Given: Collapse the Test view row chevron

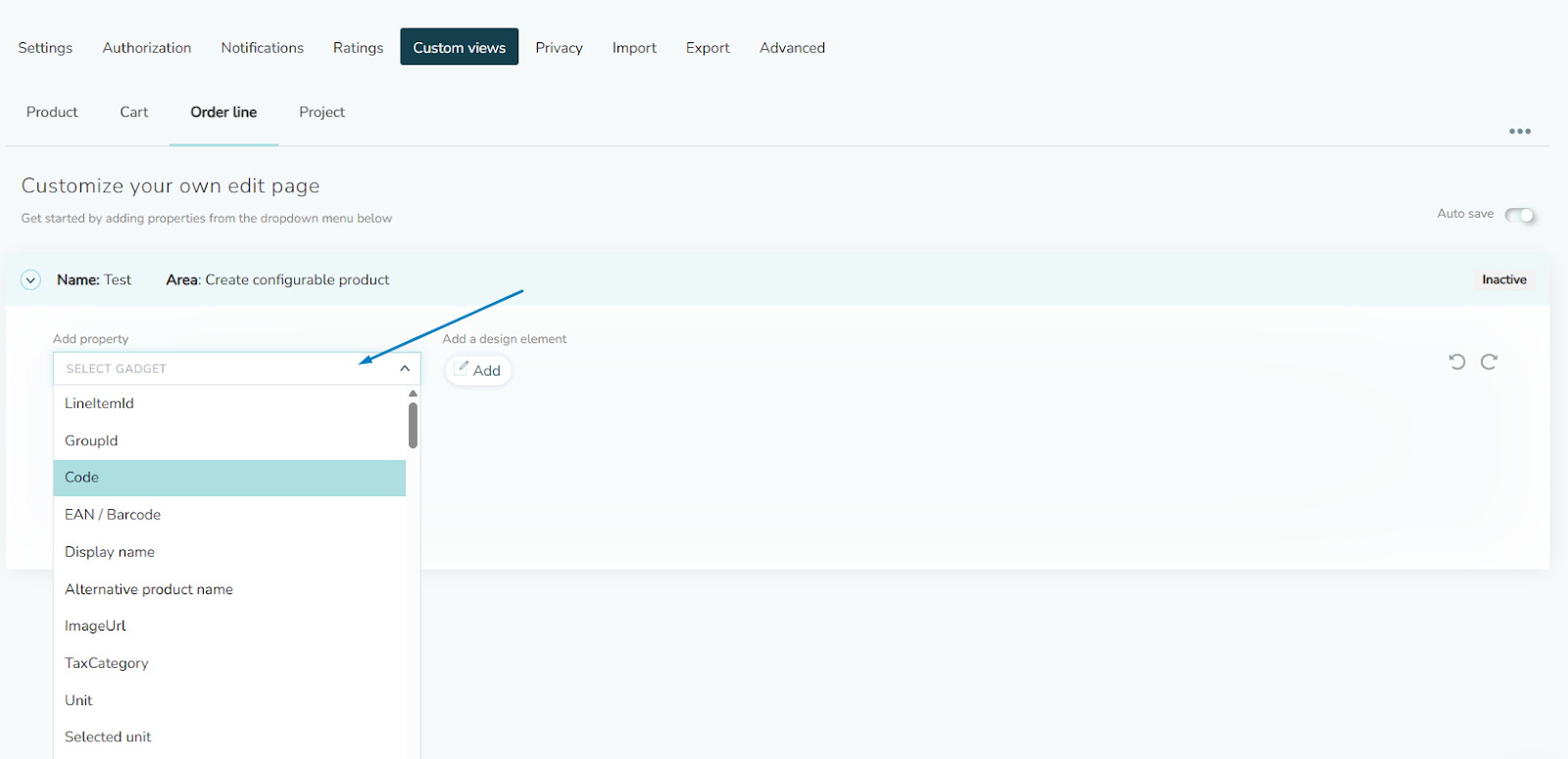Looking at the screenshot, I should click(x=31, y=280).
